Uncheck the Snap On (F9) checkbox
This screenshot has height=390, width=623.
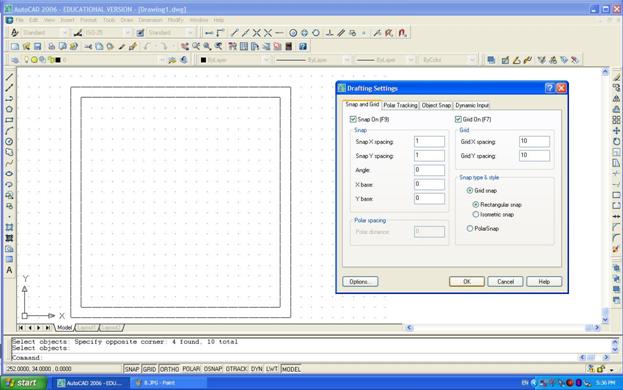[353, 119]
